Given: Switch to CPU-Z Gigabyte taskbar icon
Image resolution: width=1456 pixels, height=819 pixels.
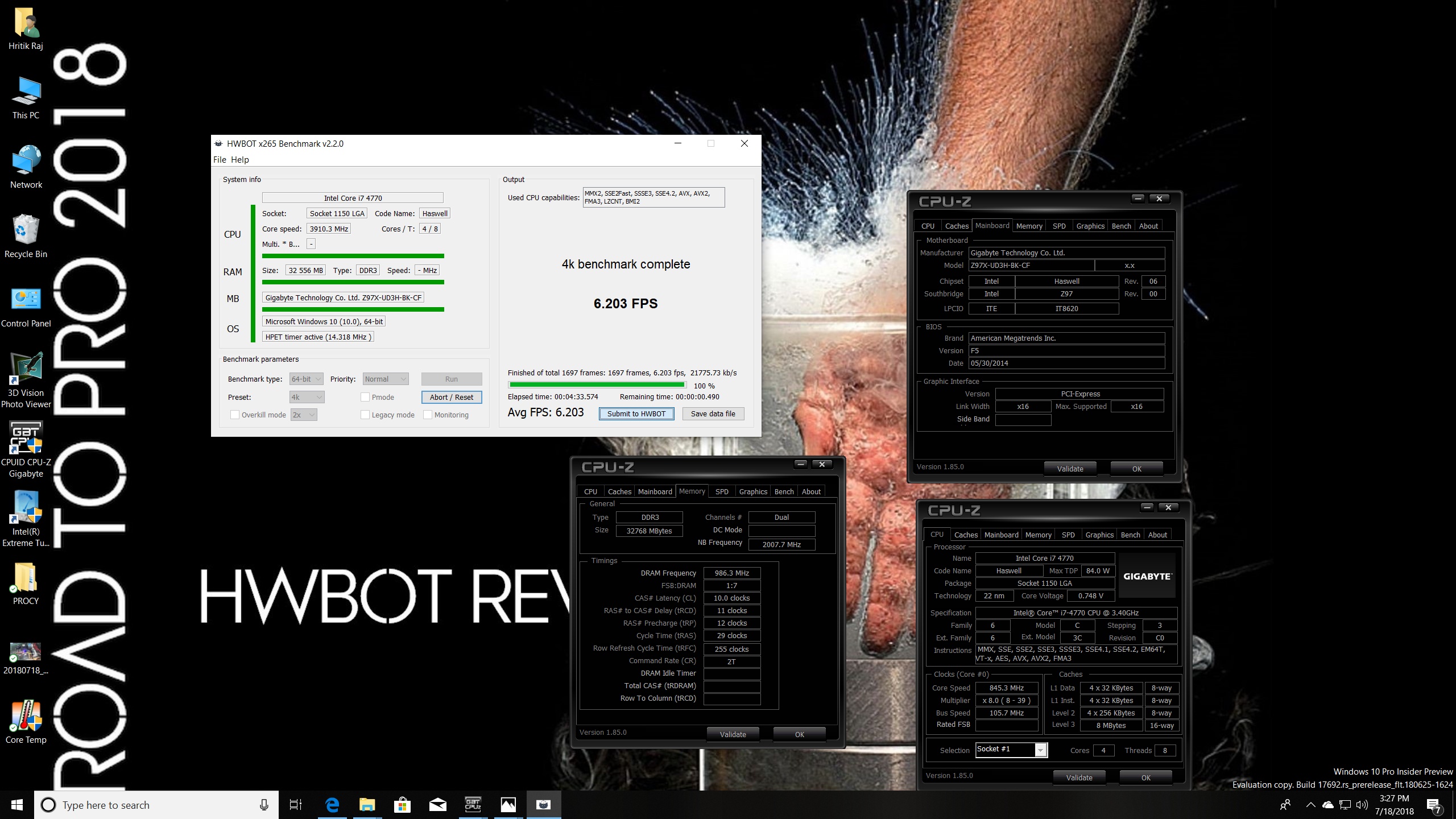Looking at the screenshot, I should (473, 805).
